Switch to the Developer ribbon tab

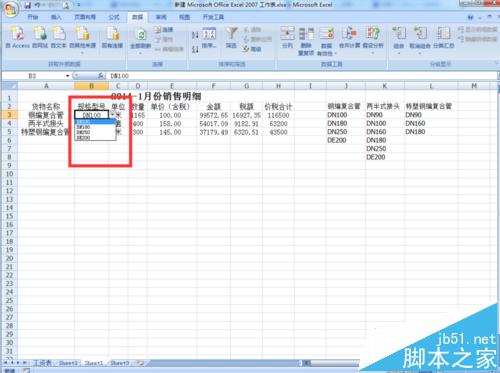coord(213,17)
